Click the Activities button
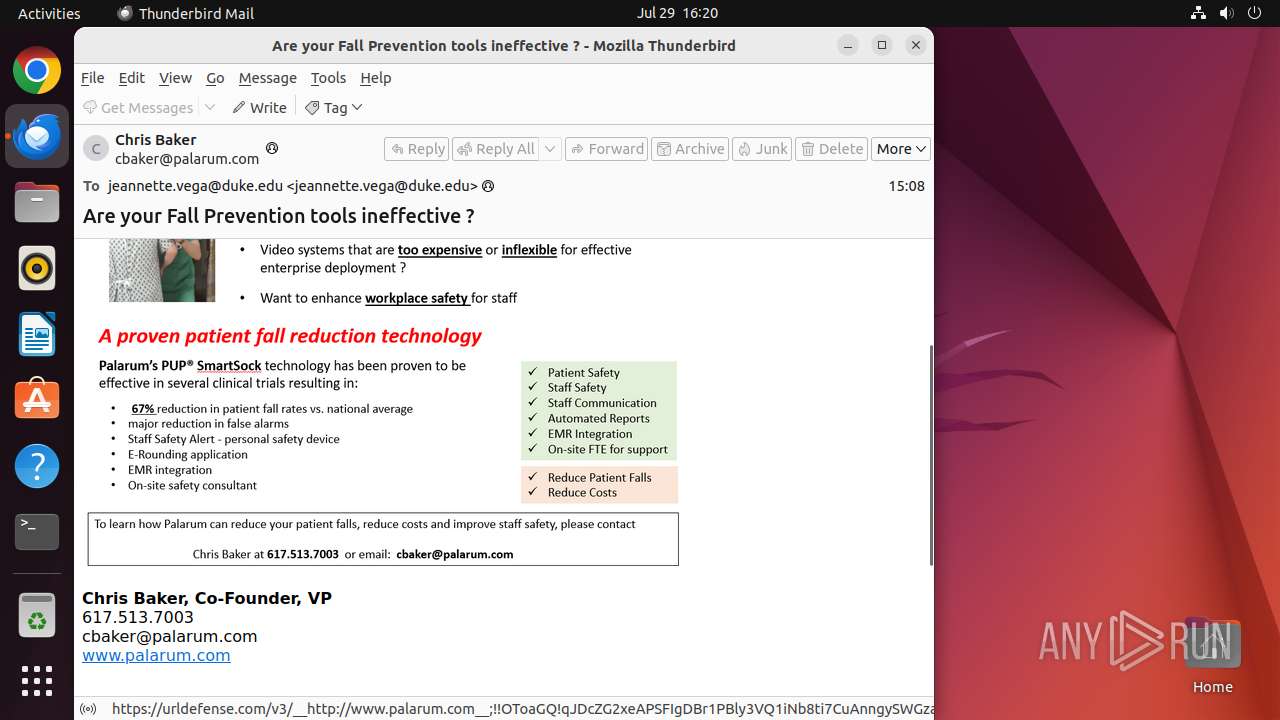 coord(49,13)
